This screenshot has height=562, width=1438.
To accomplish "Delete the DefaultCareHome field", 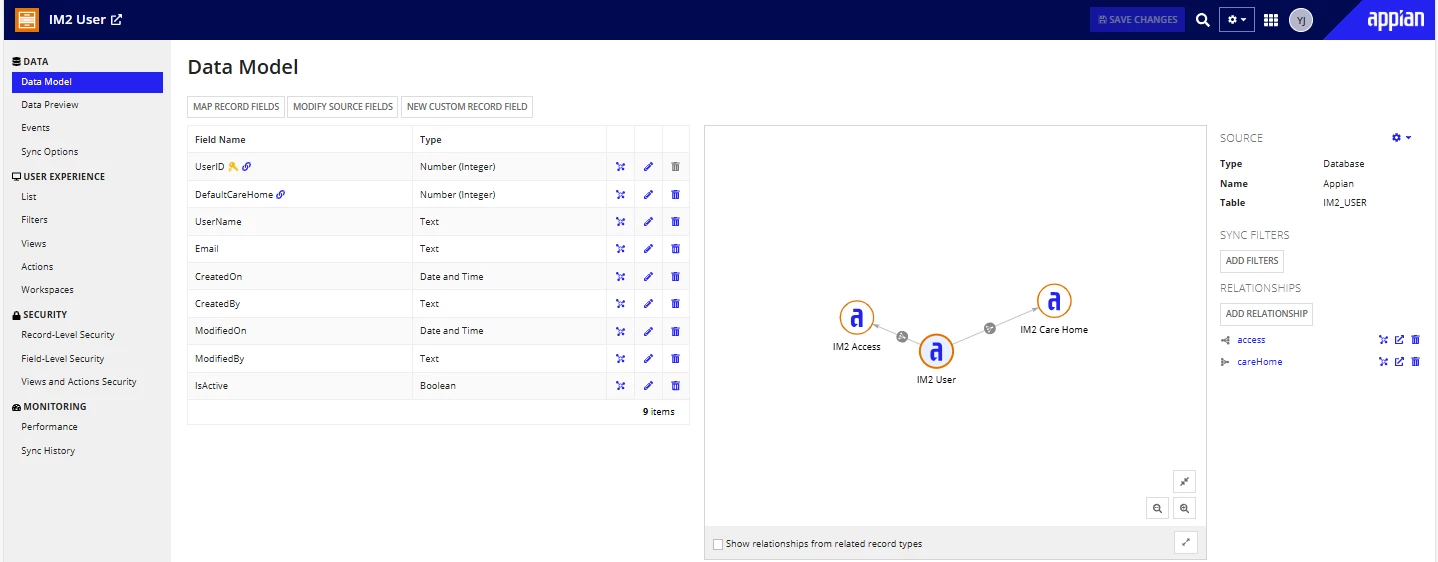I will pyautogui.click(x=675, y=195).
